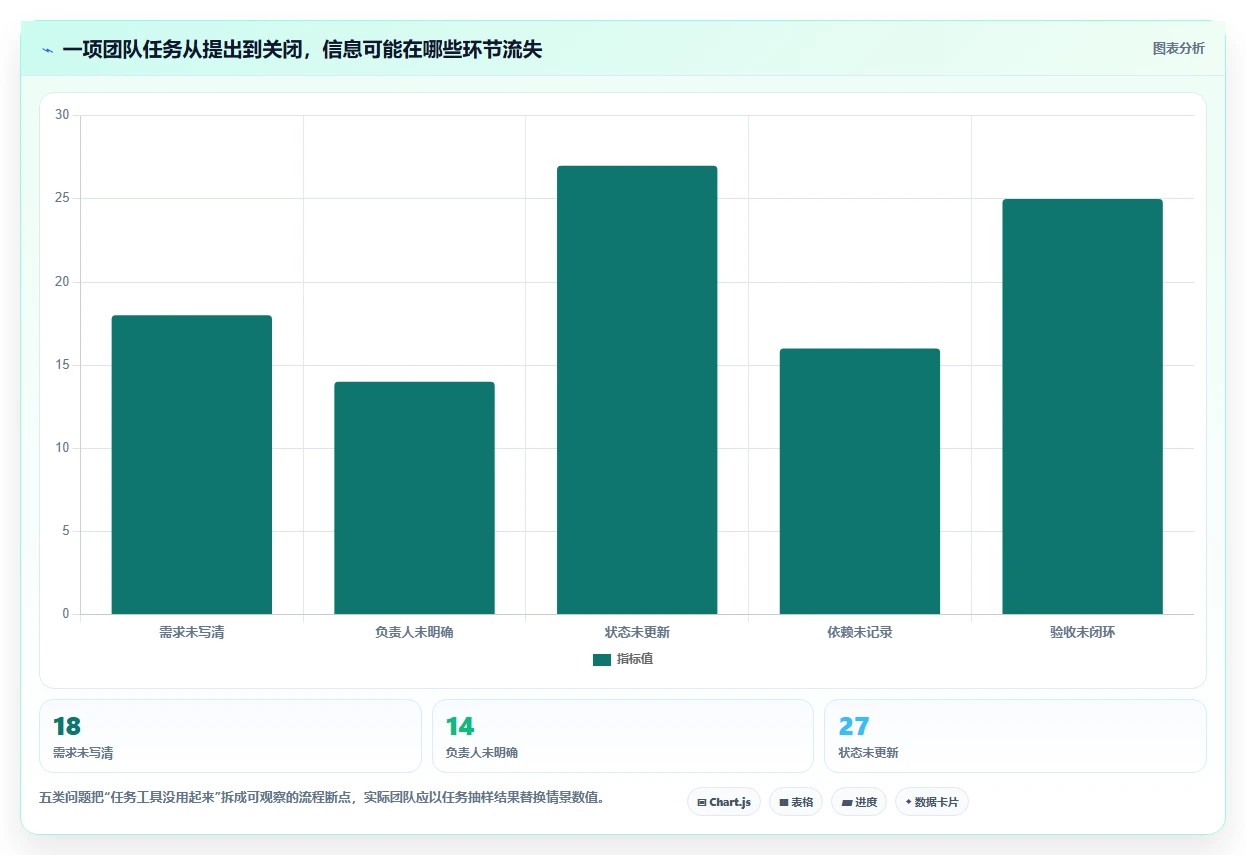Click the footnote starting with 五类问题
This screenshot has height=855, width=1246.
pos(322,797)
